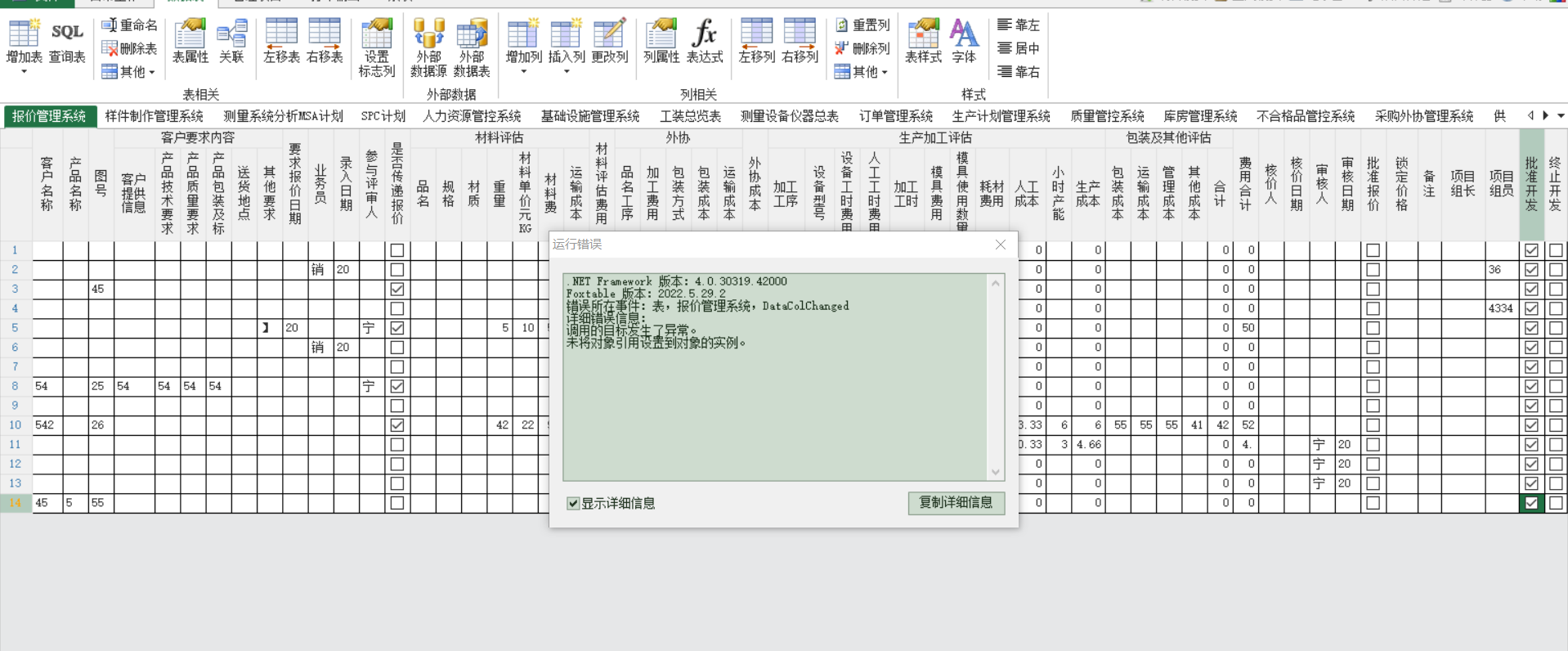1568x651 pixels.
Task: Switch to 质量管控系统 tab
Action: 1107,116
